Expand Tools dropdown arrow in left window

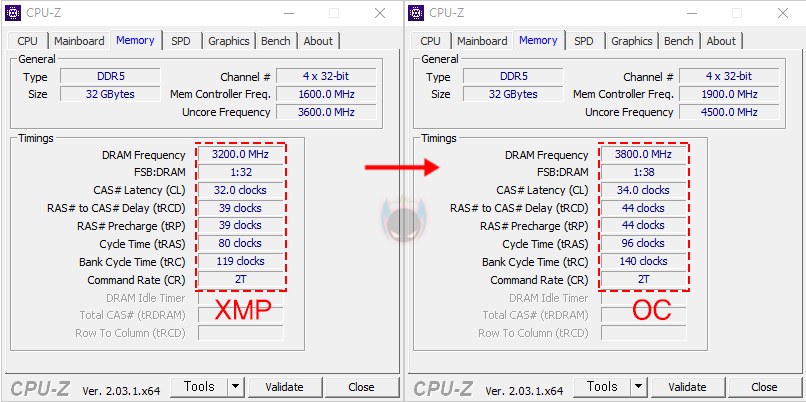pyautogui.click(x=235, y=387)
